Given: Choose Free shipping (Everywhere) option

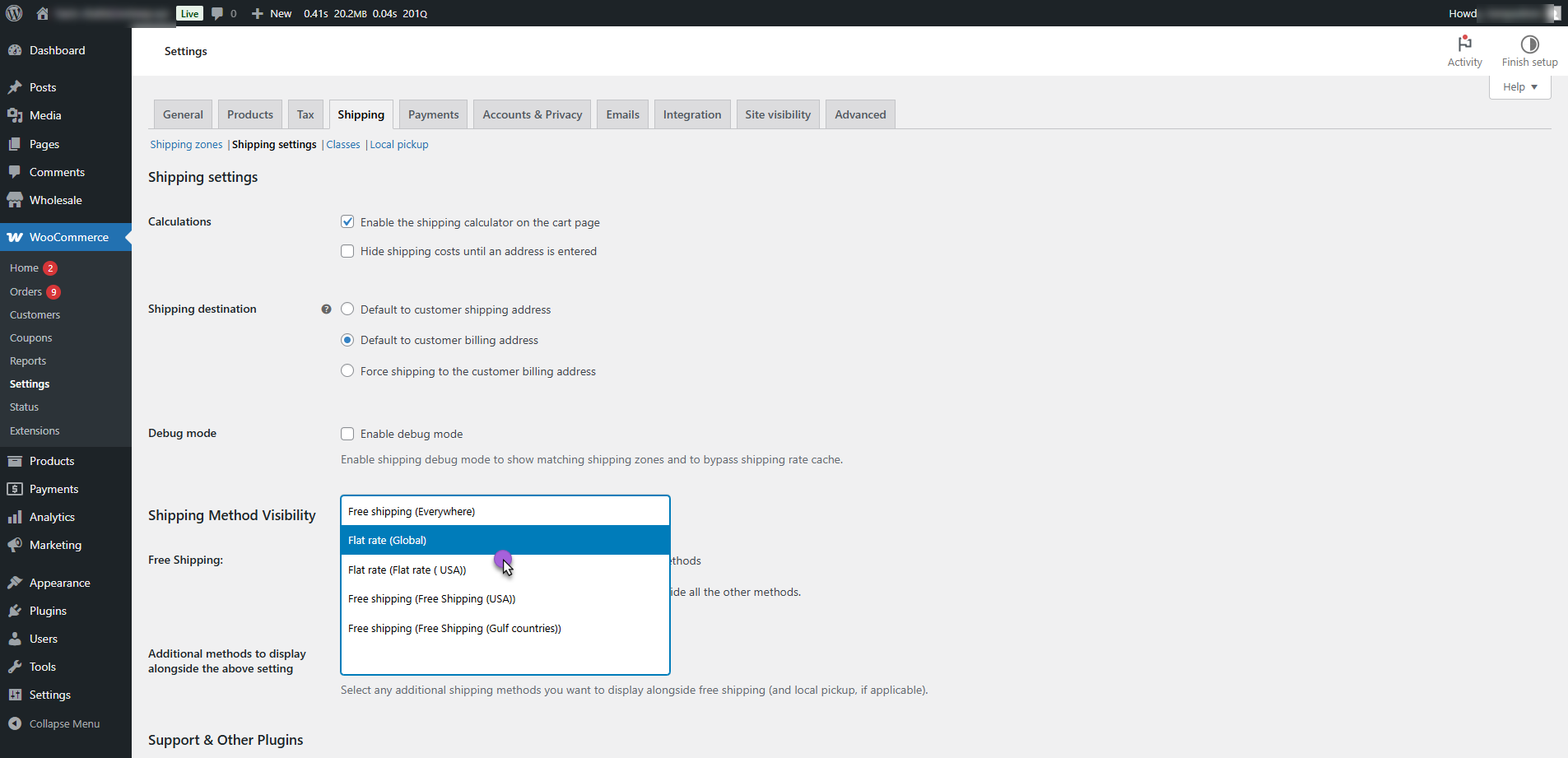Looking at the screenshot, I should click(x=505, y=511).
